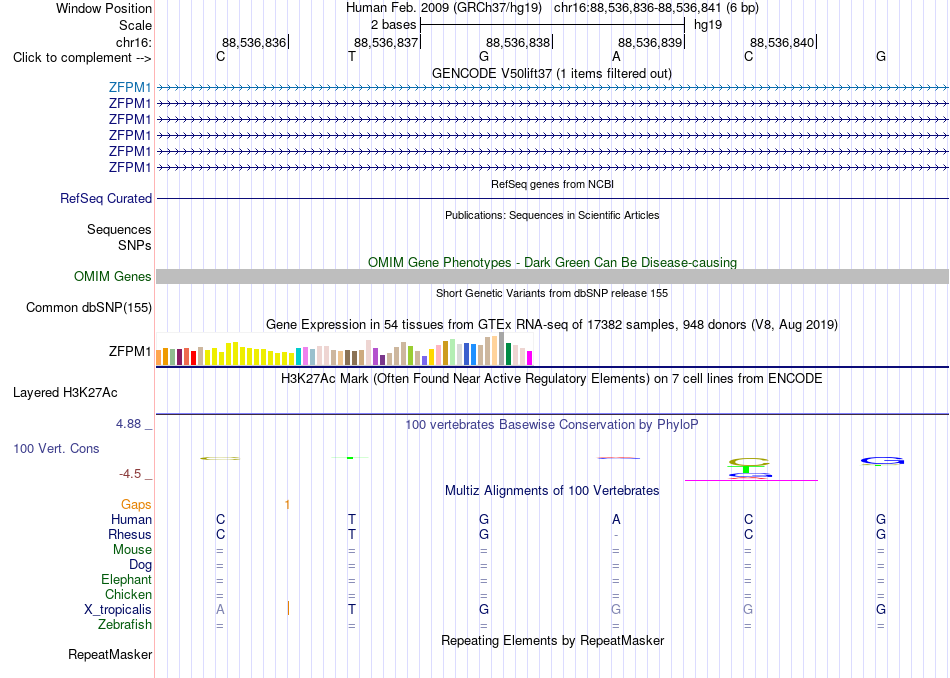Click the A base in X_tropicalis row
Image resolution: width=950 pixels, height=678 pixels.
click(x=220, y=610)
